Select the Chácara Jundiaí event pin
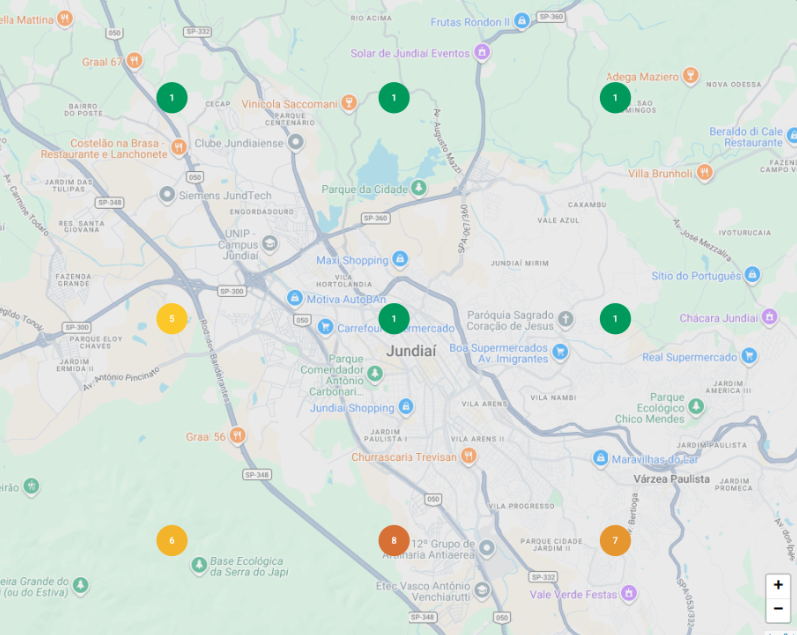Image resolution: width=797 pixels, height=635 pixels. (x=770, y=317)
